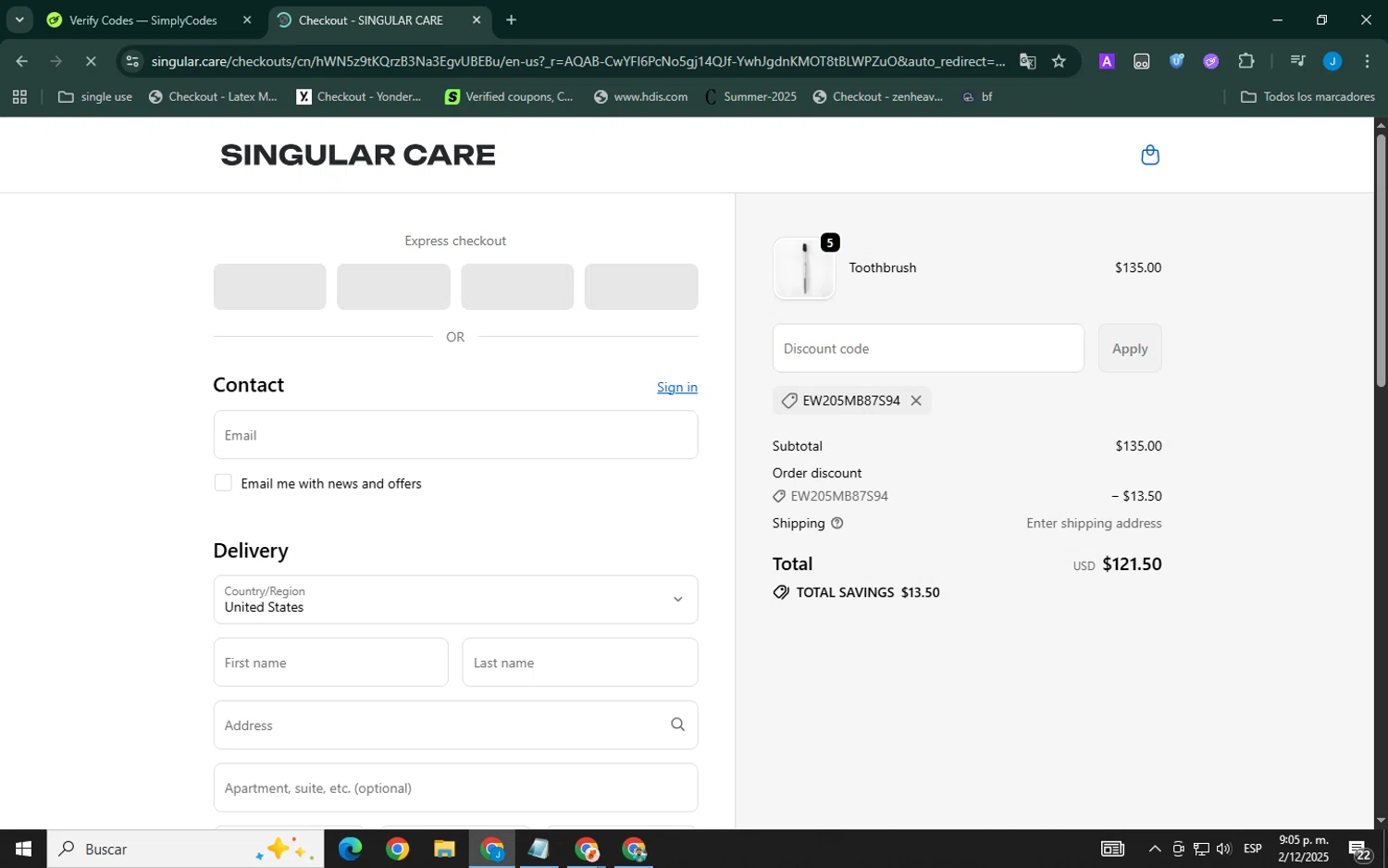The image size is (1388, 868).
Task: Click the Address input field
Action: (455, 725)
